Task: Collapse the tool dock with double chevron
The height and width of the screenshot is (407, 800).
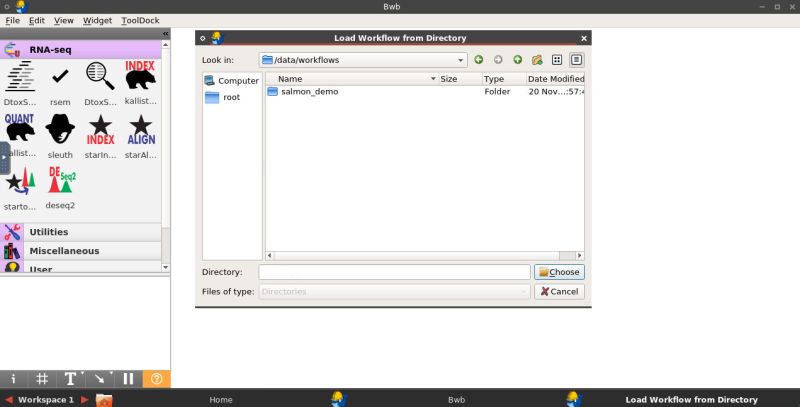Action: coord(165,34)
